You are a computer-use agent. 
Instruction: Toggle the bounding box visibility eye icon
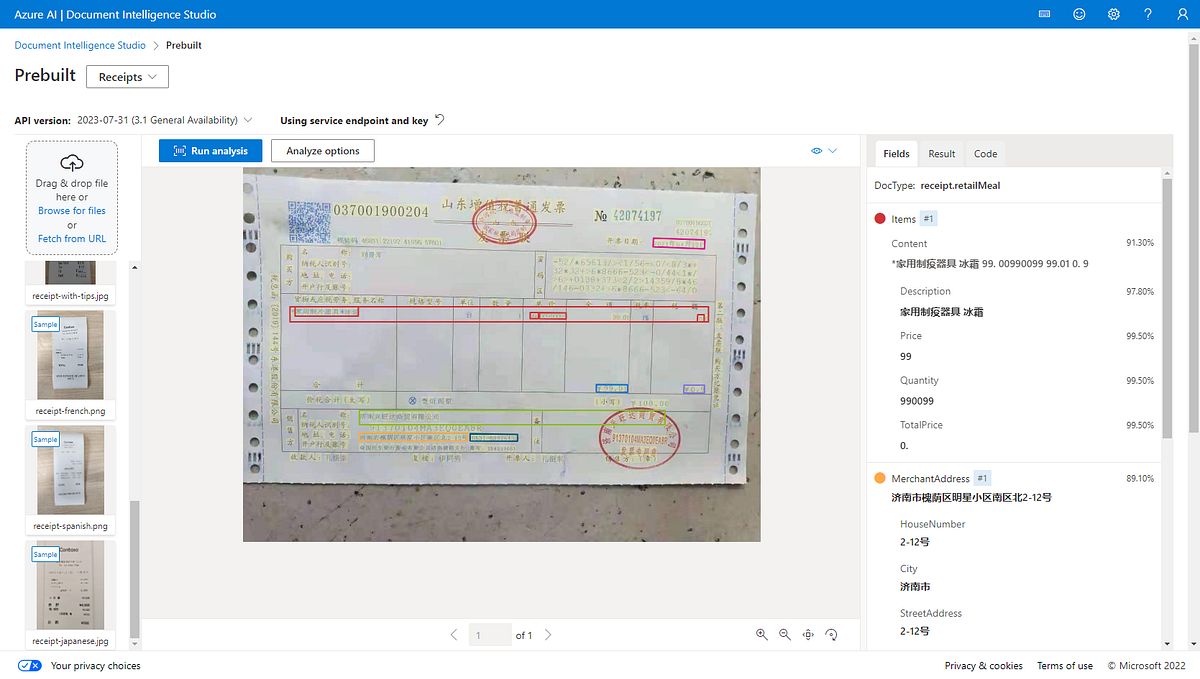click(817, 150)
